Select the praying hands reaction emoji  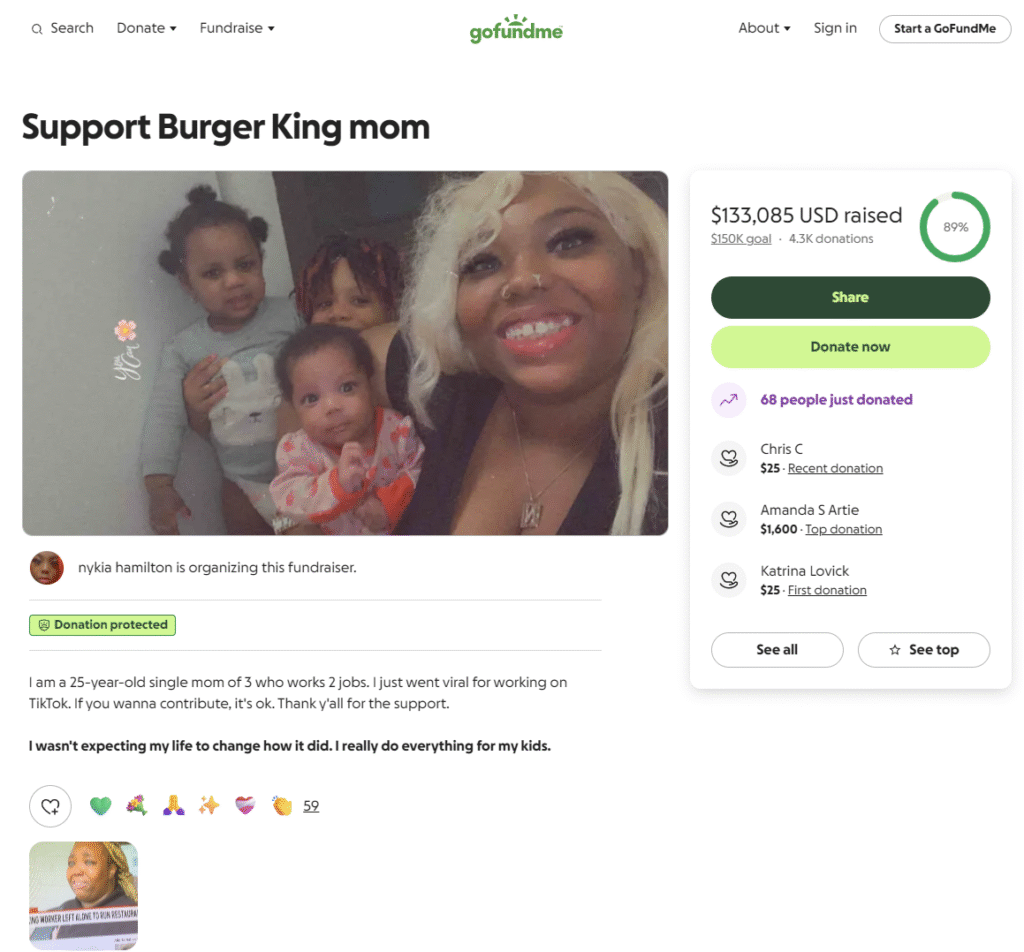pos(173,806)
